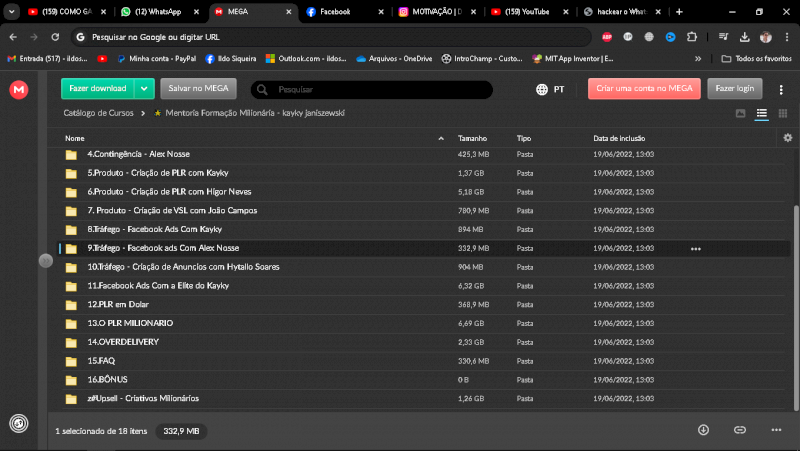The height and width of the screenshot is (451, 800).
Task: Open three-dot menu beside Fazer login
Action: (x=780, y=89)
